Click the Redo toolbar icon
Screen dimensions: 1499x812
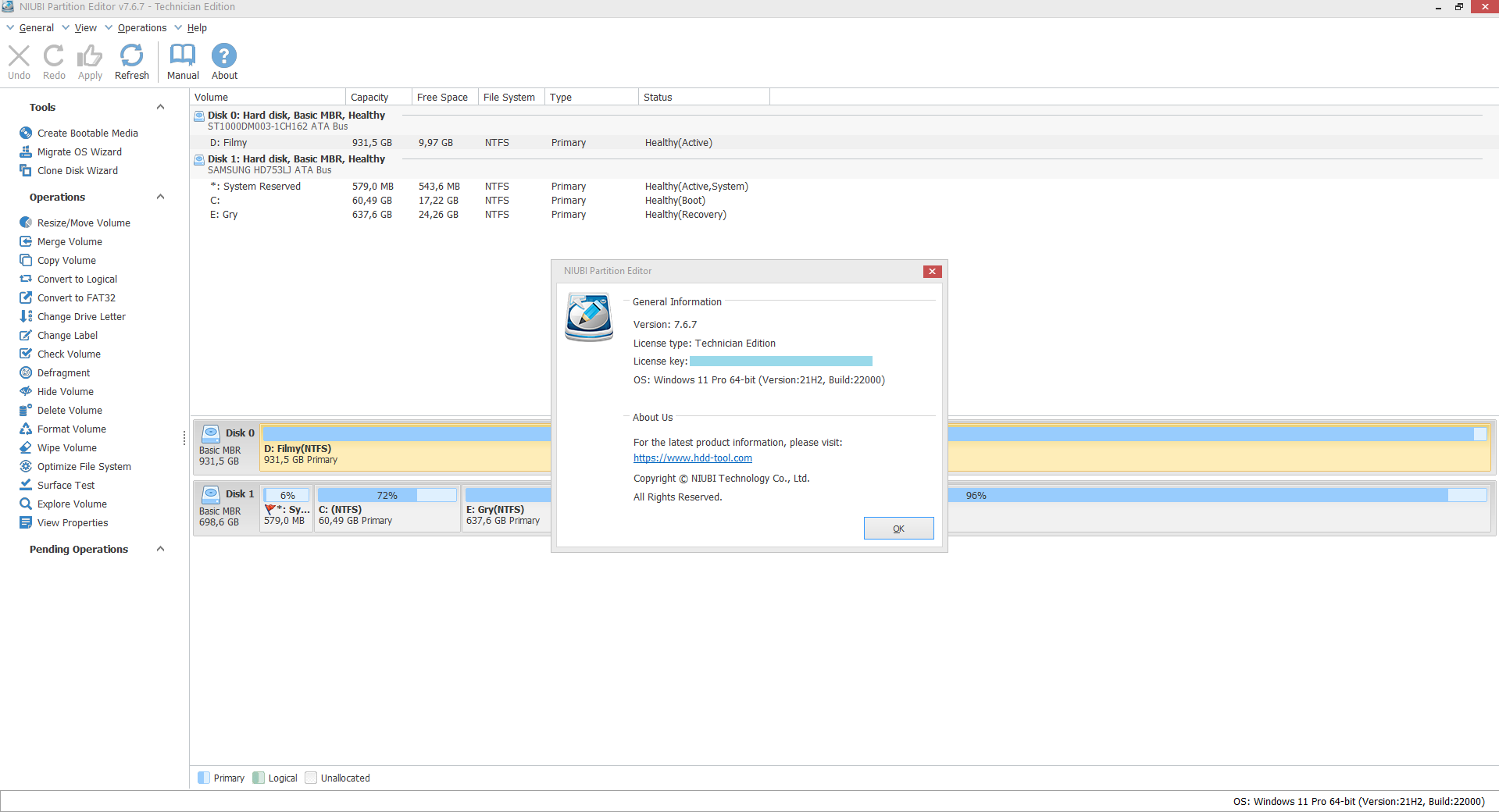[x=54, y=55]
